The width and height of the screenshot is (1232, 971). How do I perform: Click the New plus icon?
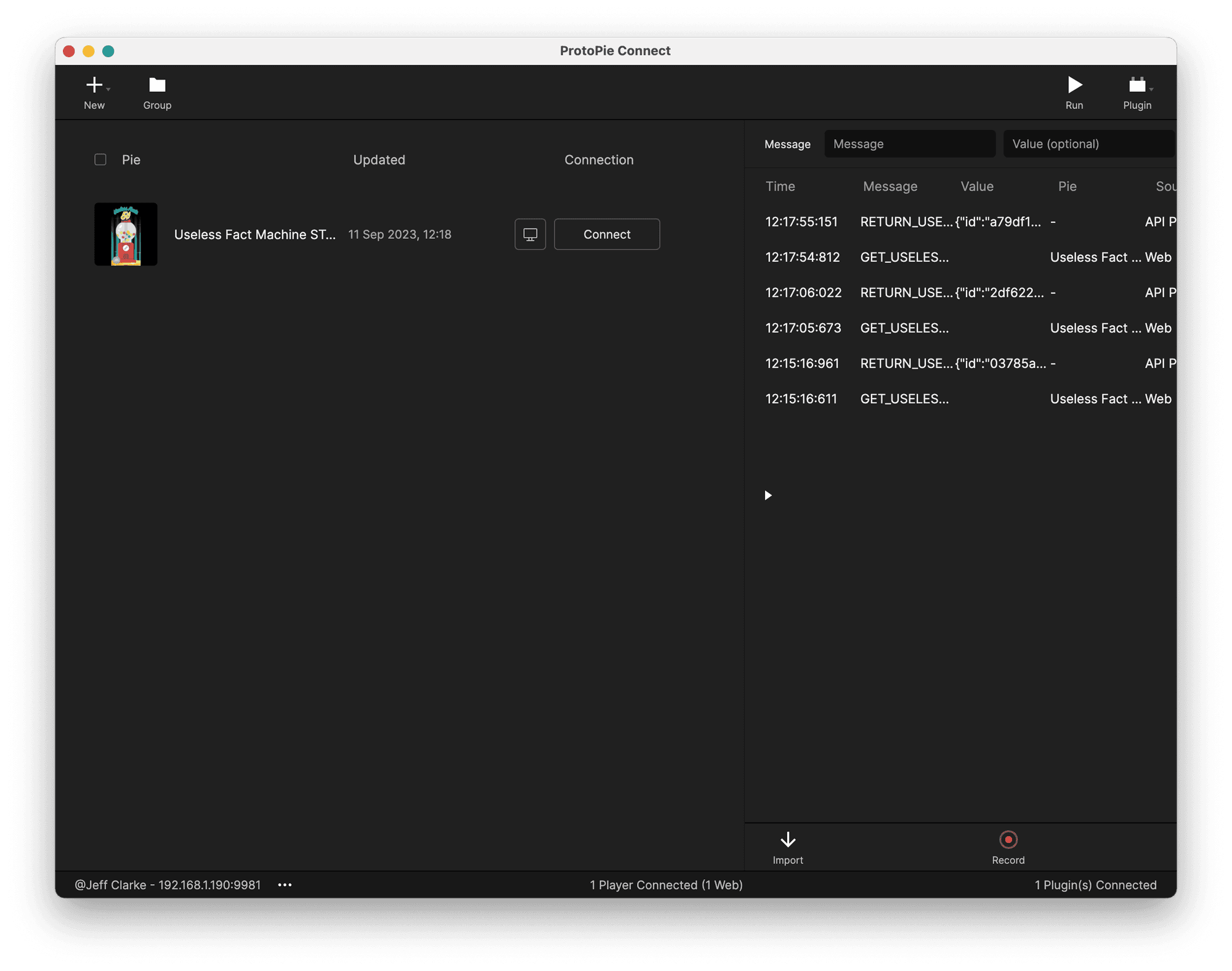pos(94,85)
